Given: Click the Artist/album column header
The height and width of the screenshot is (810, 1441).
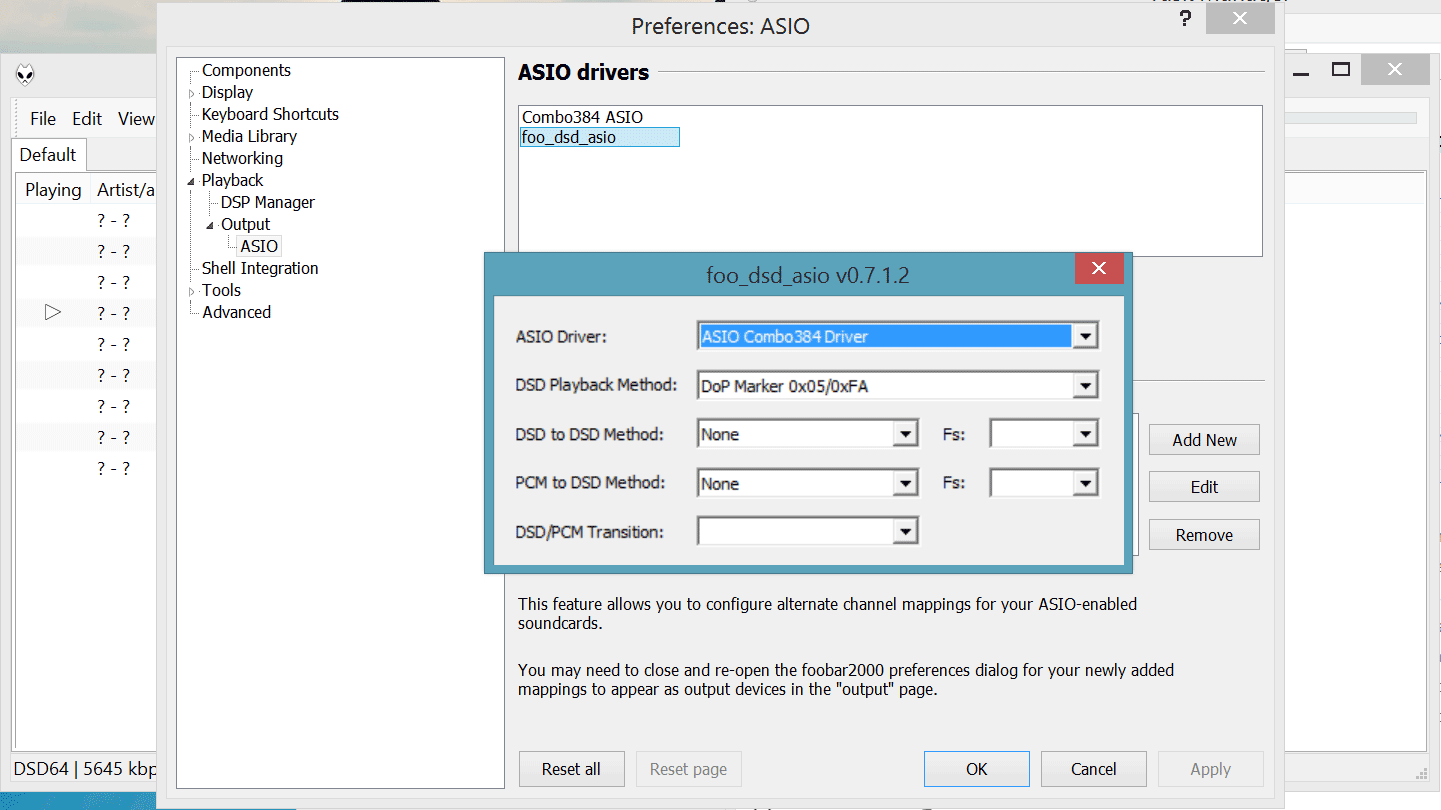Looking at the screenshot, I should 125,190.
